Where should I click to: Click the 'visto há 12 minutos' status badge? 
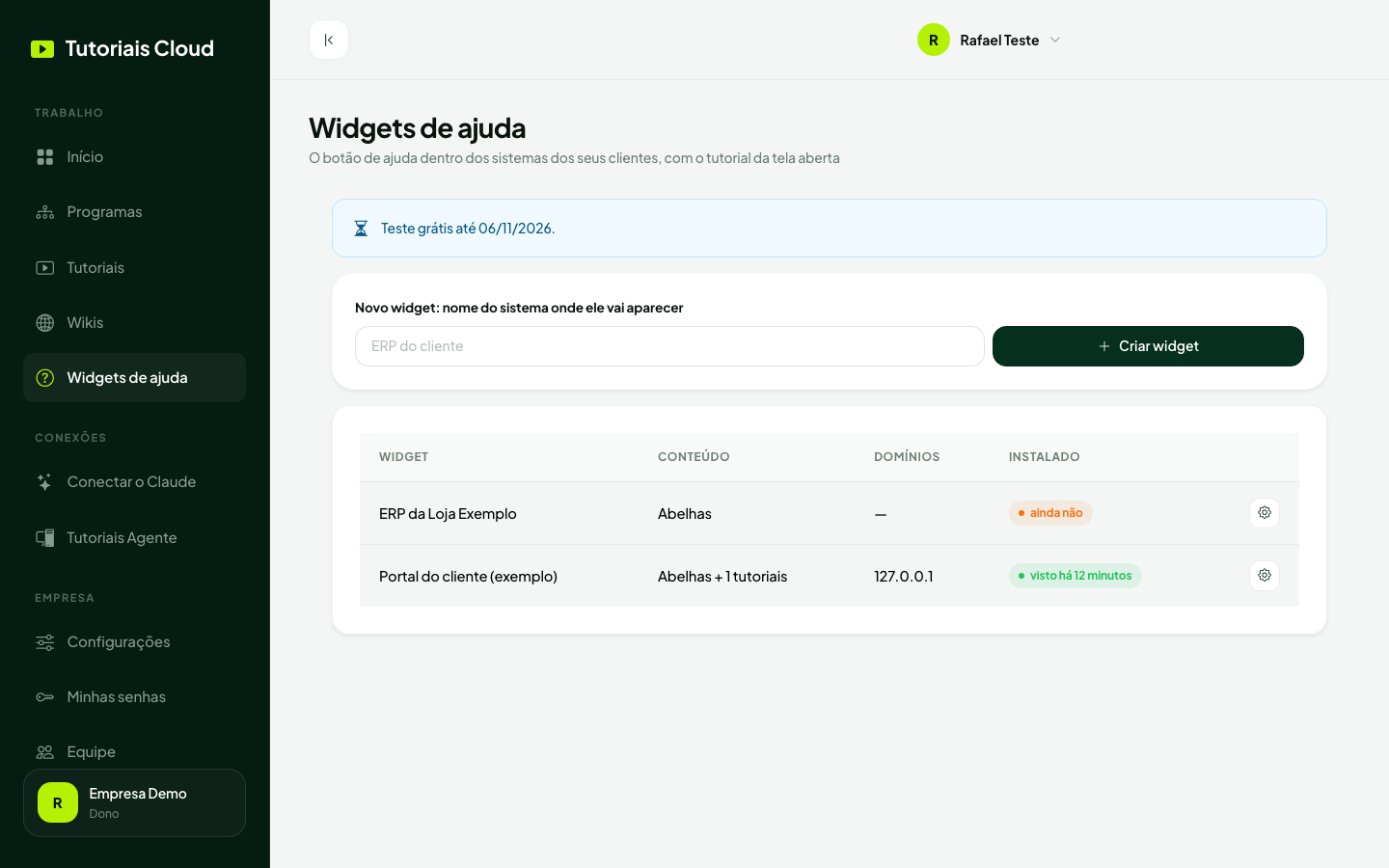coord(1076,576)
